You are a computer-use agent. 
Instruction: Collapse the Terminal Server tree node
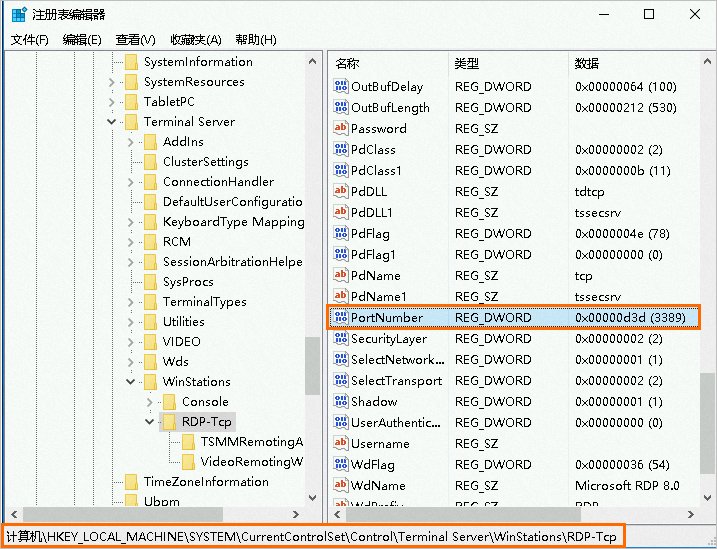pos(112,122)
